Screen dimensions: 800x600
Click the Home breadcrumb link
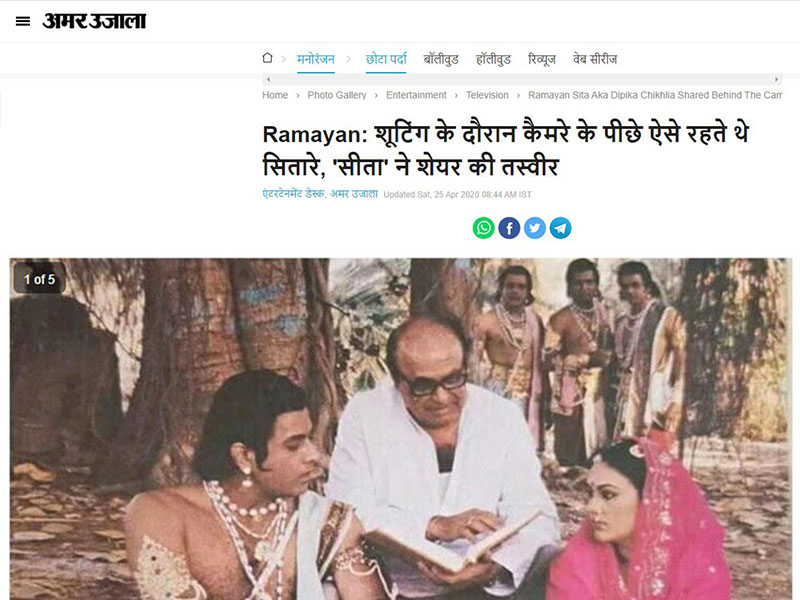275,95
